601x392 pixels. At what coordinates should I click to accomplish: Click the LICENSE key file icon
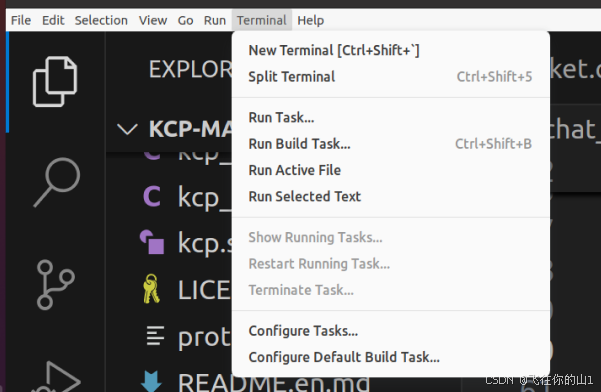(151, 289)
